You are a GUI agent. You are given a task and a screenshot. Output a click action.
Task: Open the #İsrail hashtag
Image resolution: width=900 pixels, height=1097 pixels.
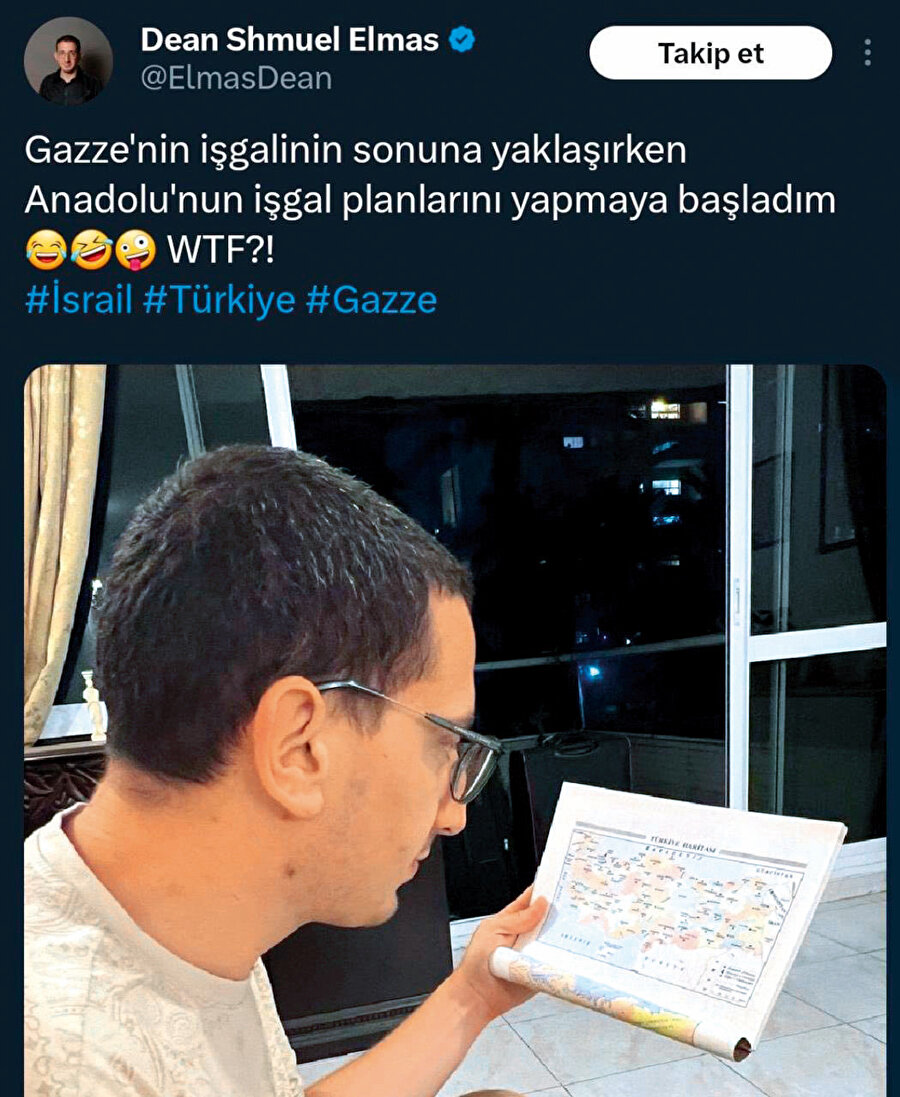(78, 300)
